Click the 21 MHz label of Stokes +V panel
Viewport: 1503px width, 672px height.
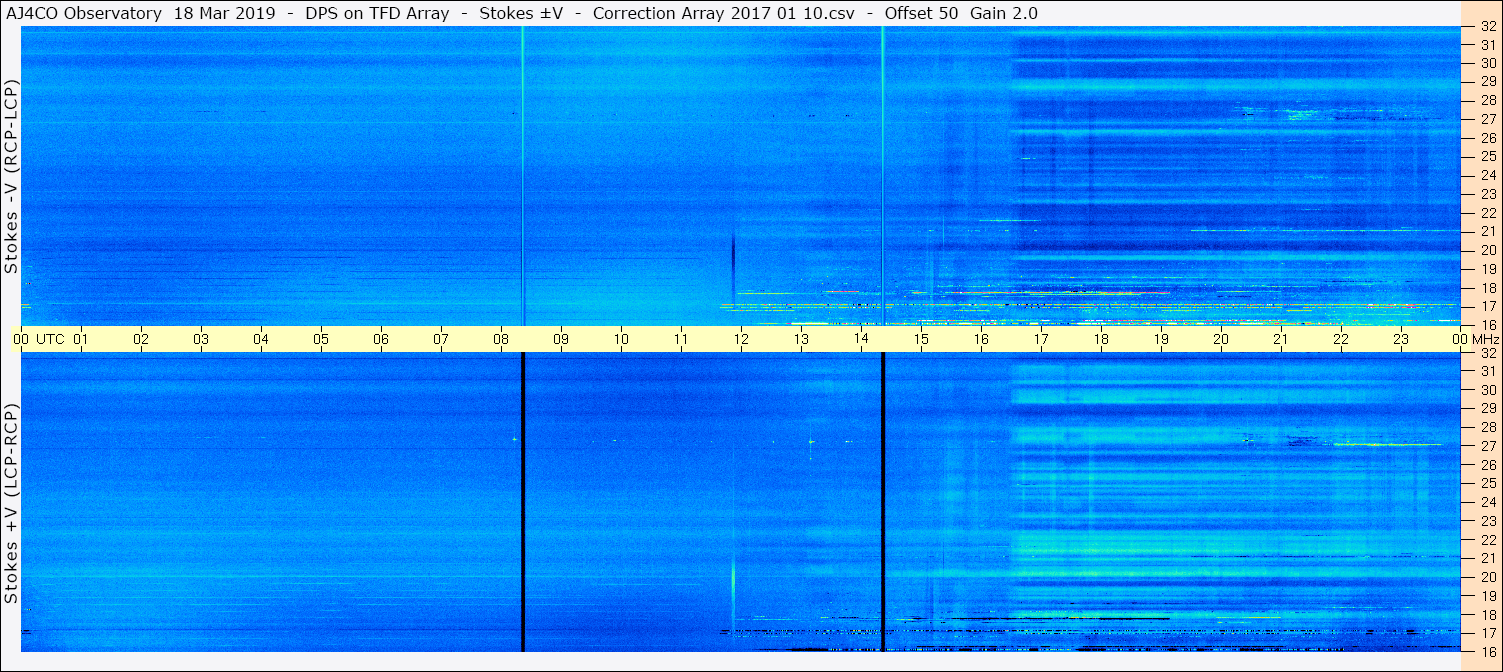tap(1488, 558)
